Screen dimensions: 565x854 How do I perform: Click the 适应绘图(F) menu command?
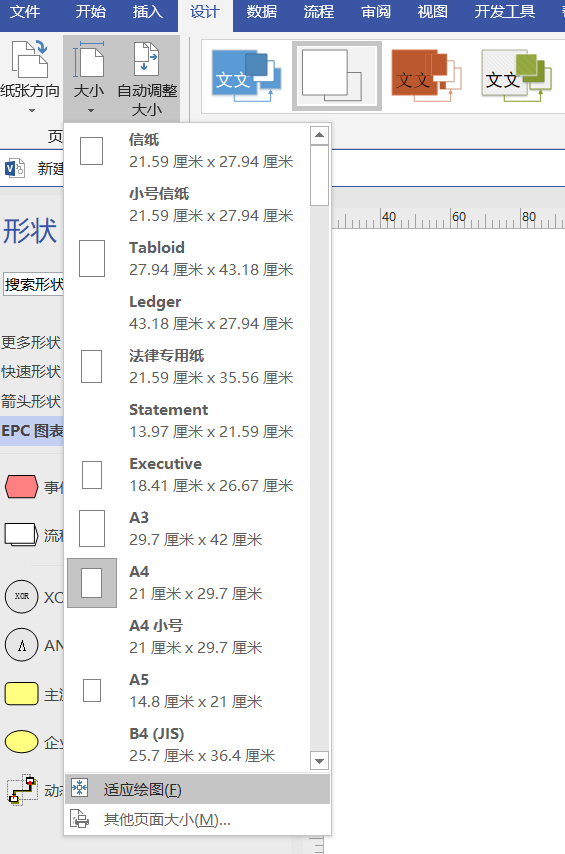coord(197,789)
